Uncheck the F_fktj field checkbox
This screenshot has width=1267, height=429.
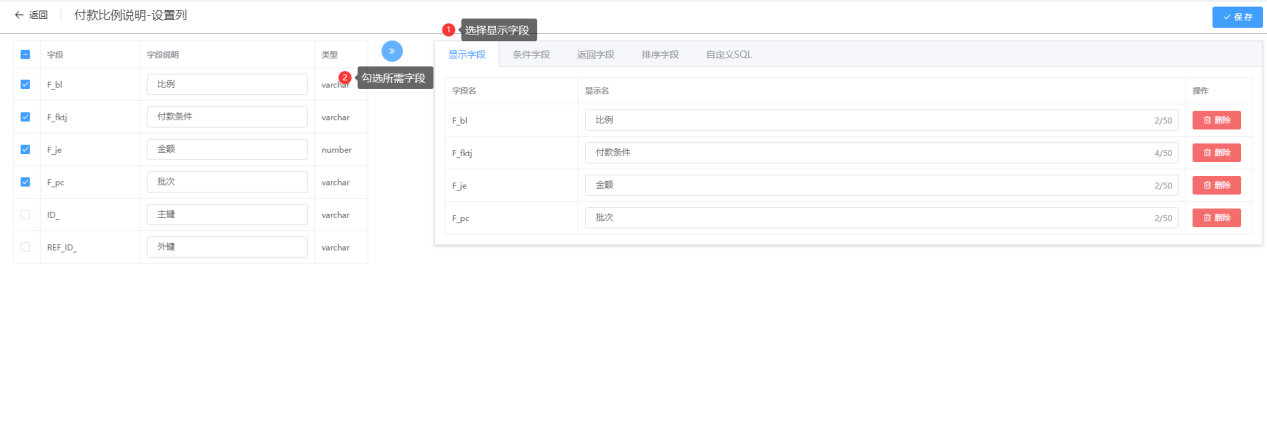click(25, 117)
